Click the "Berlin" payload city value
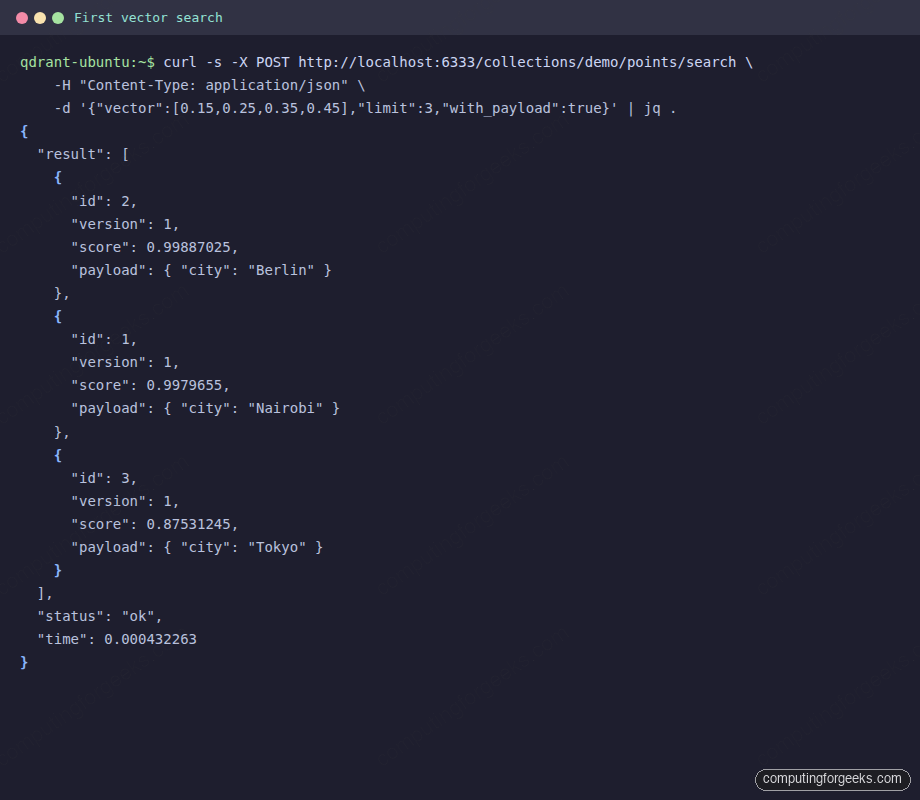 (281, 271)
